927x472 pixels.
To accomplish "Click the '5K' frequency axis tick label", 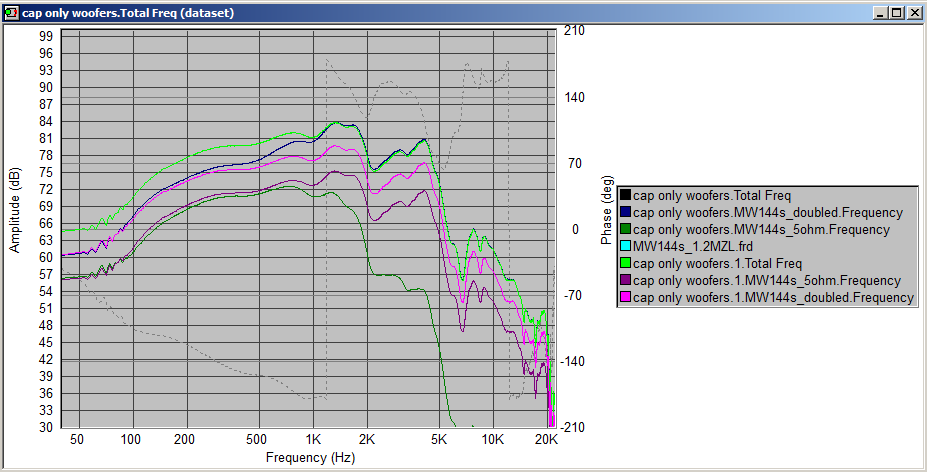I will (x=439, y=439).
